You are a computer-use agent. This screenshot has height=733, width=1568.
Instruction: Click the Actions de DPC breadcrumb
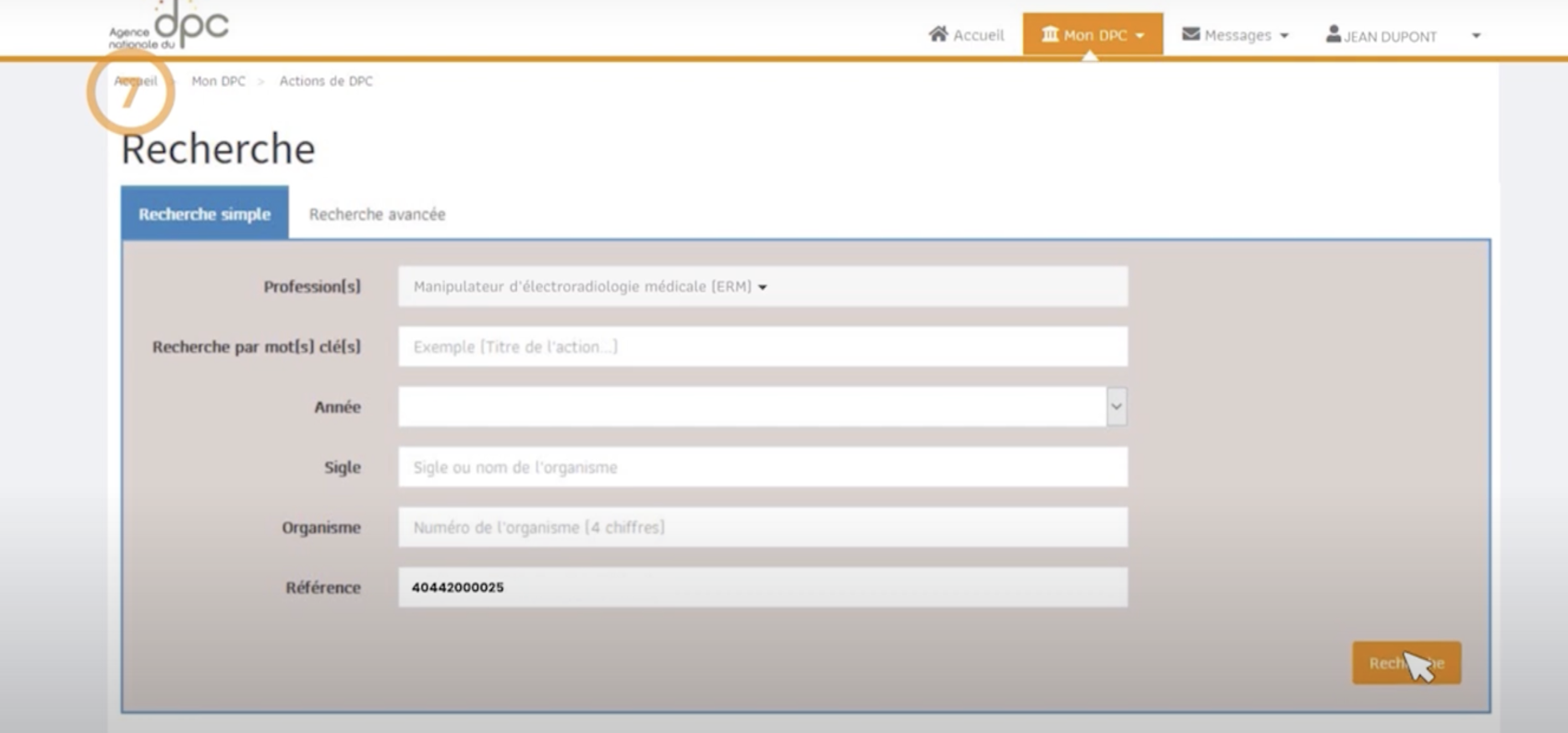326,81
